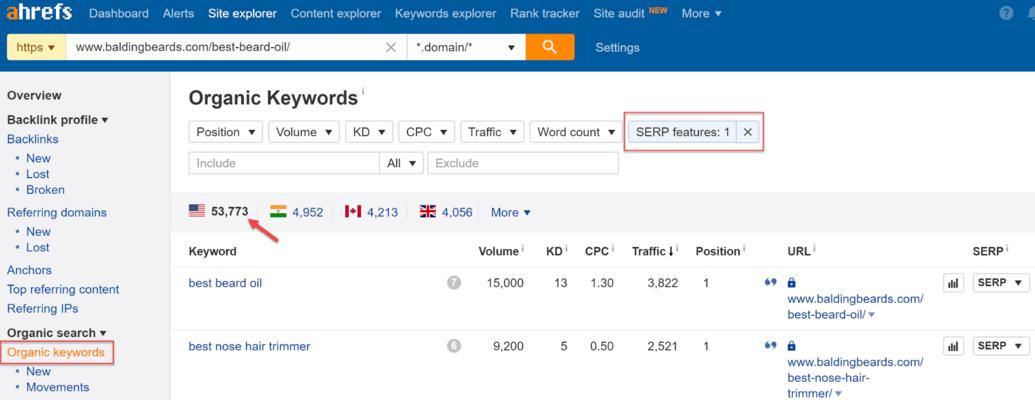1035x400 pixels.
Task: Click featured snippet quote icon for best beard oil
Action: point(770,283)
